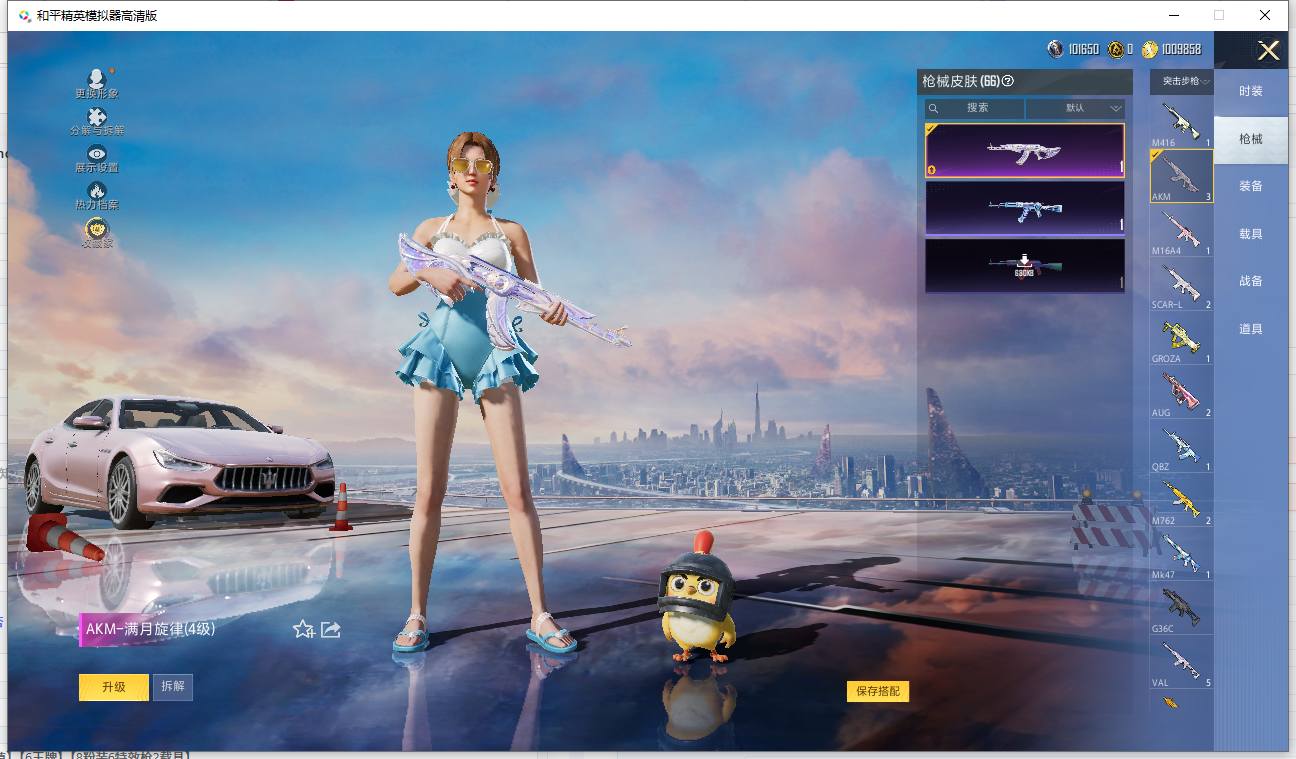Screen dimensions: 1296x759
Task: Minimize the emulator window
Action: [1172, 15]
